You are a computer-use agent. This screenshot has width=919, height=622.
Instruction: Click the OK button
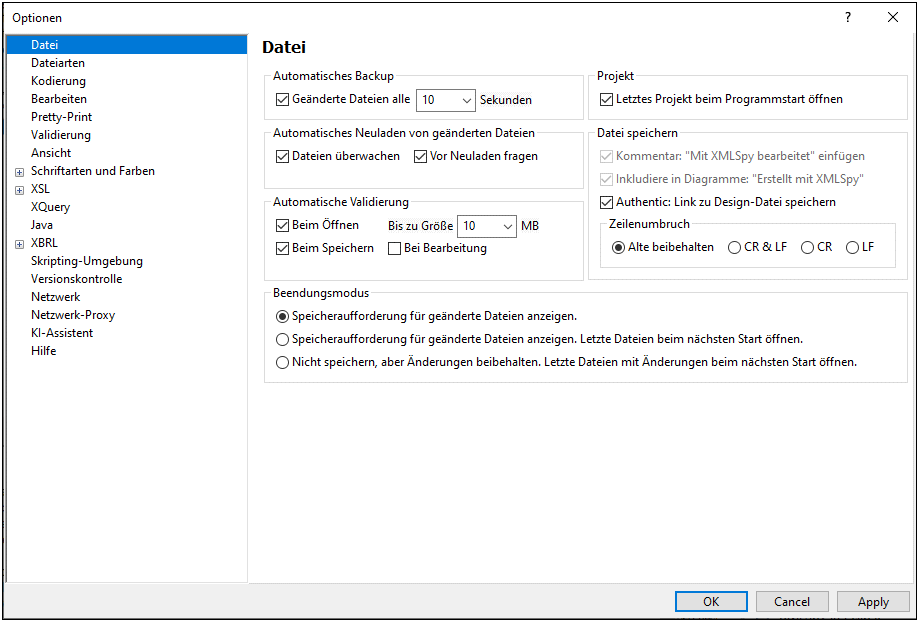pos(711,602)
